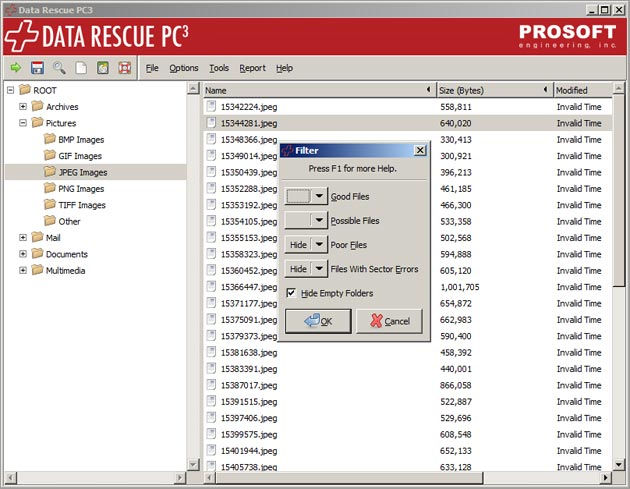
Task: Open the Good Files dropdown arrow
Action: (x=319, y=196)
